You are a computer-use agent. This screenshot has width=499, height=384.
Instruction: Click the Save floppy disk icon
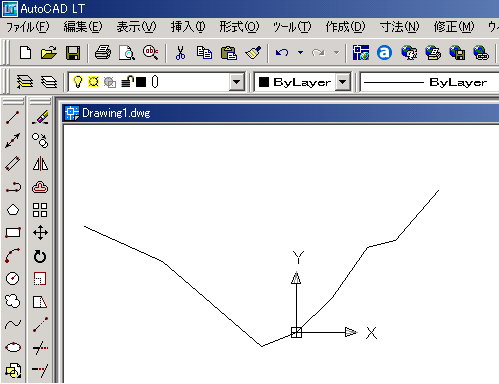(73, 53)
